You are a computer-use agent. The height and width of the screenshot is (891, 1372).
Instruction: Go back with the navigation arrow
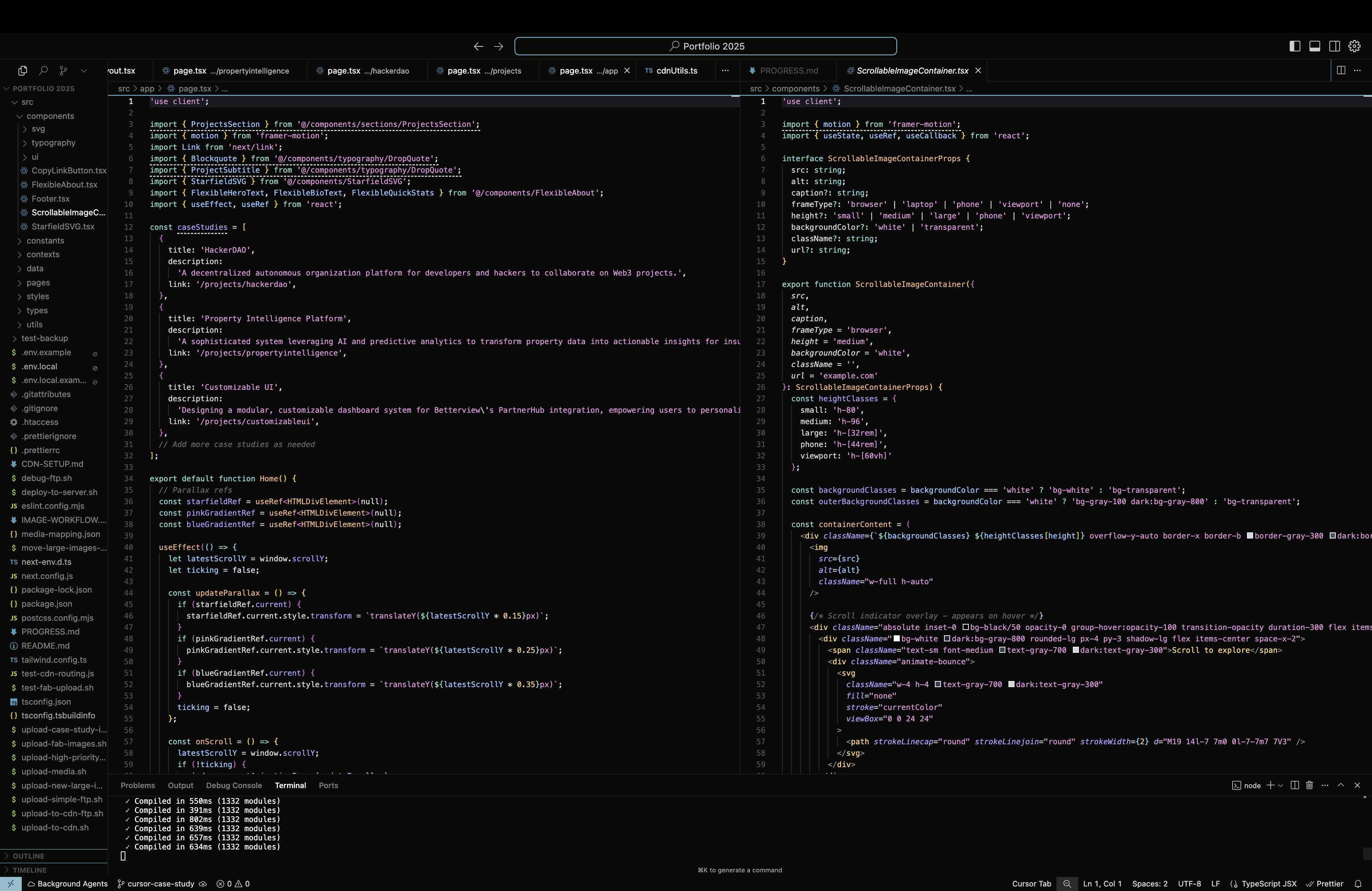click(478, 46)
